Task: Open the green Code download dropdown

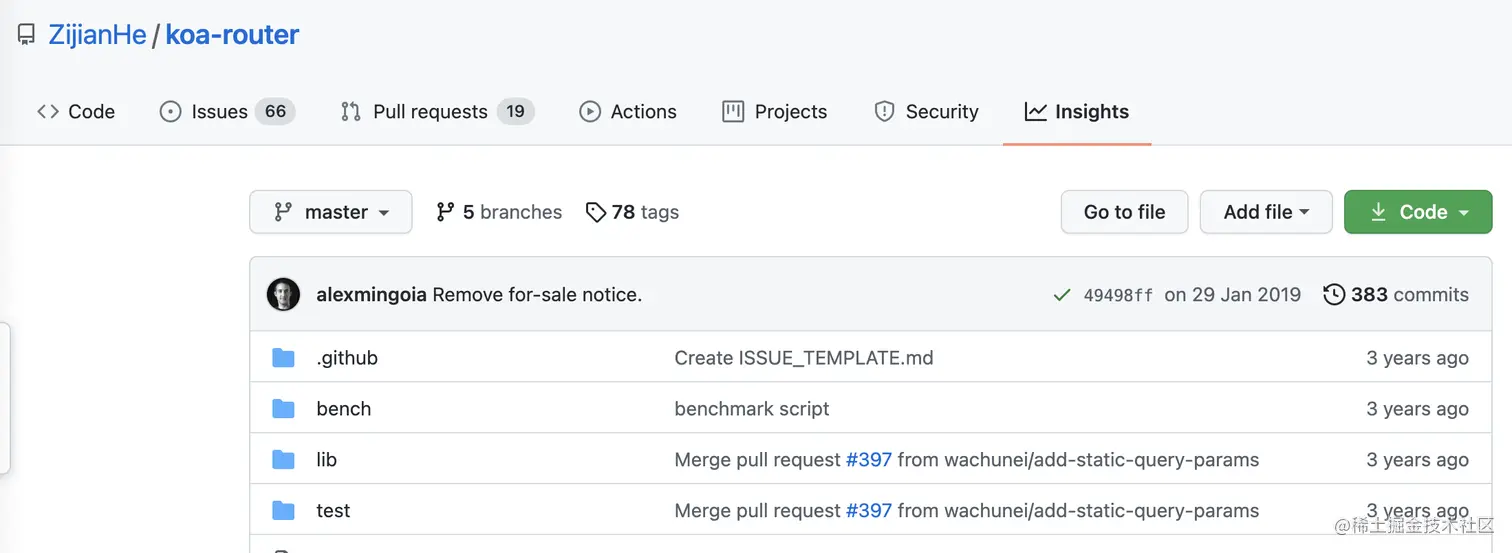Action: [1418, 212]
